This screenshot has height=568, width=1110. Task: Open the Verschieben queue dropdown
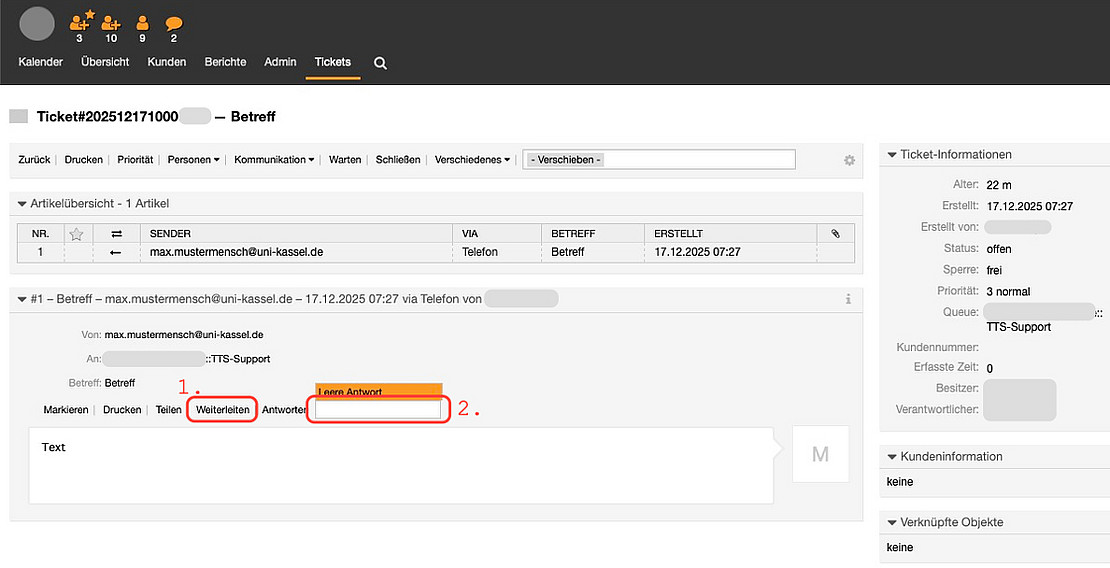click(x=658, y=160)
